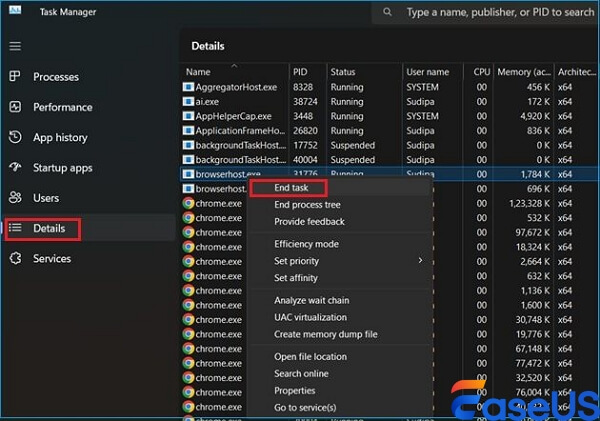Viewport: 600px width, 421px height.
Task: Click Open file location menu entry
Action: [x=310, y=357]
